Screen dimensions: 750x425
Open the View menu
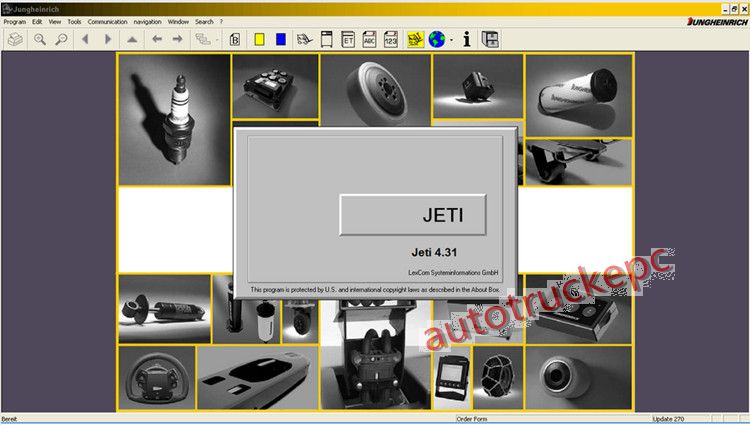pos(55,22)
